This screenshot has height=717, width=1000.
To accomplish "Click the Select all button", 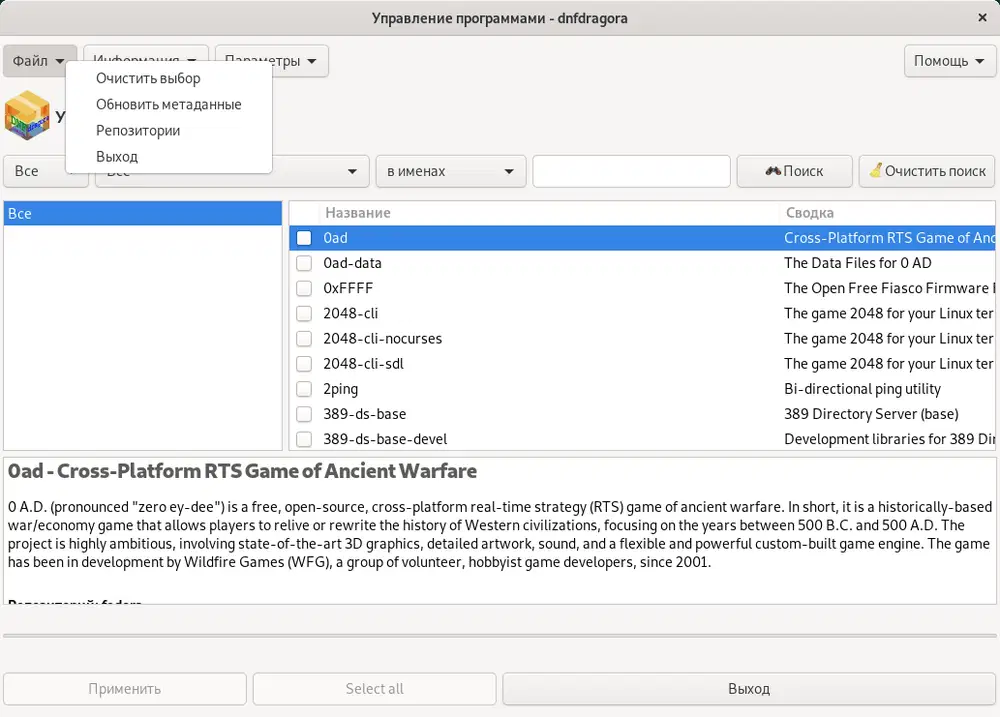I will click(374, 689).
